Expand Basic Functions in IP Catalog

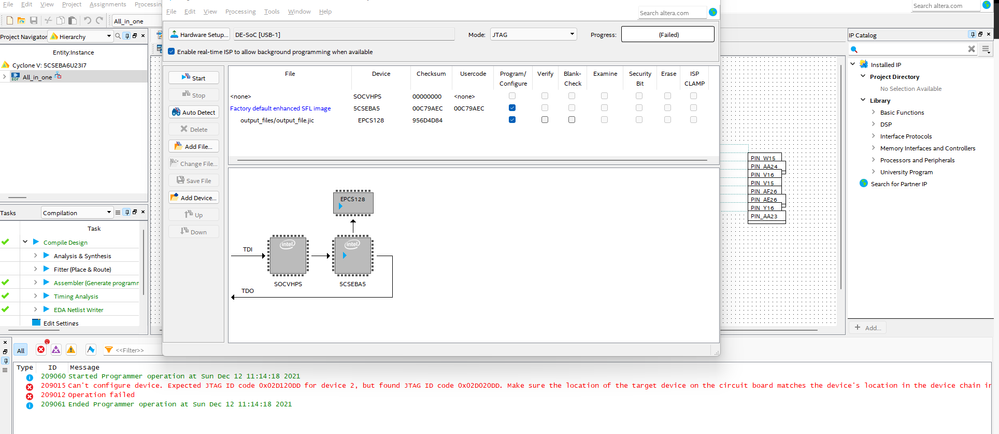[x=873, y=112]
